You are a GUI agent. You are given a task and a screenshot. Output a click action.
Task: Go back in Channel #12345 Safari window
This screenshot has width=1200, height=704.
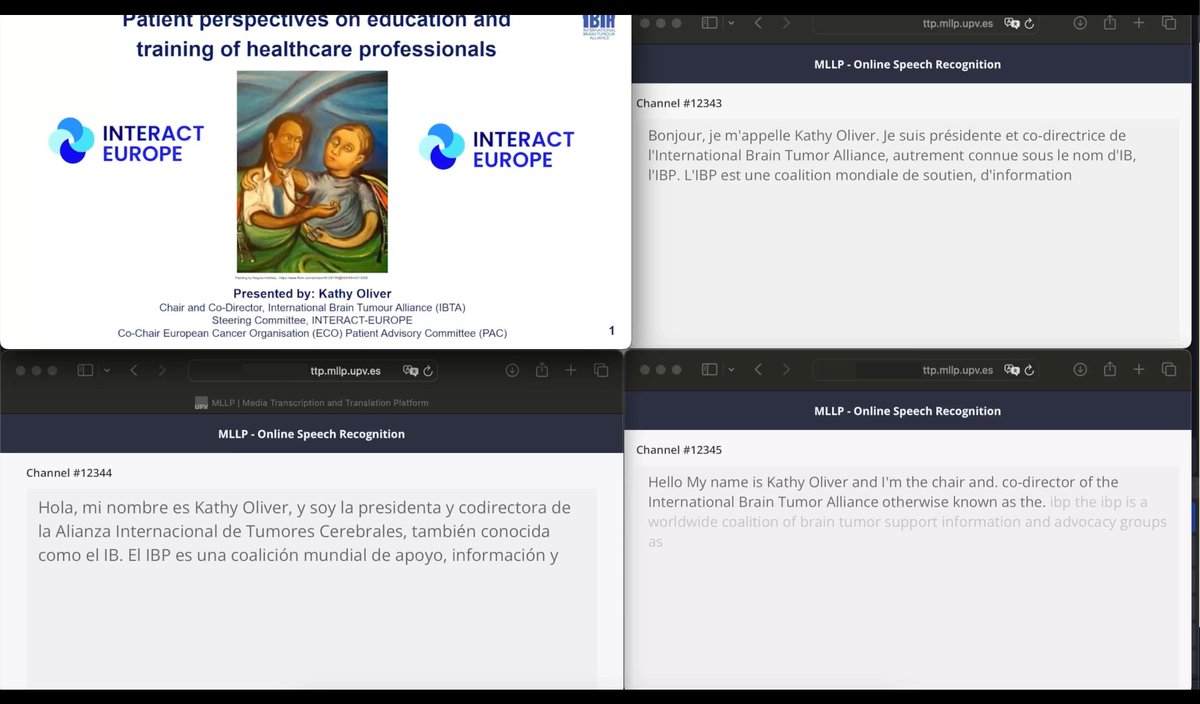758,370
